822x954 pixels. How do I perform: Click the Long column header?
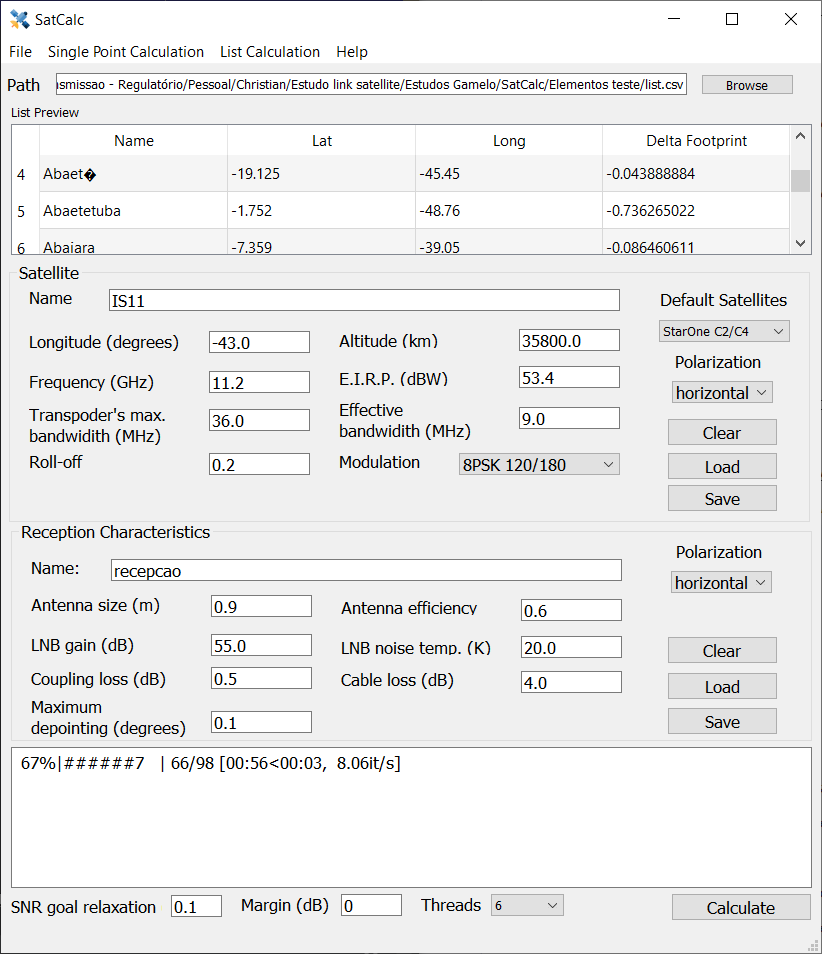click(509, 141)
